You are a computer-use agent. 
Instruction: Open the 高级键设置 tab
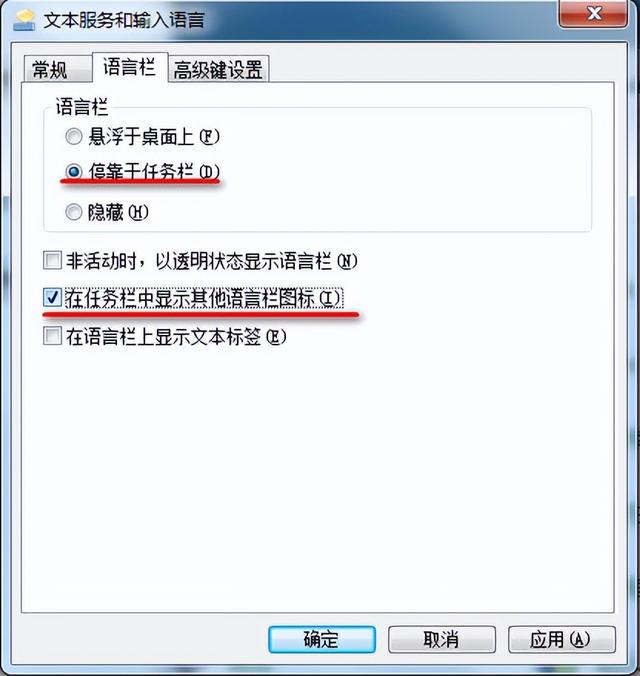(218, 69)
